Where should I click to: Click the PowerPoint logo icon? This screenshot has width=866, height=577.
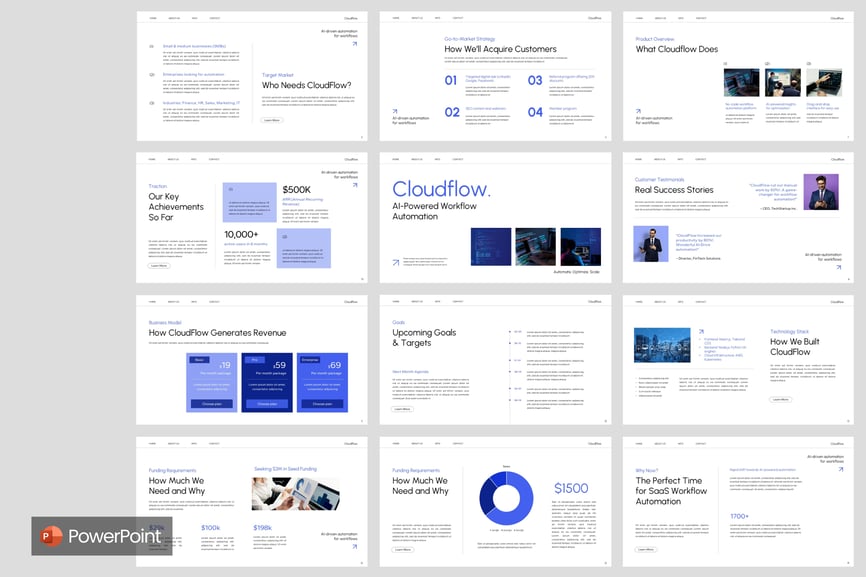(49, 537)
